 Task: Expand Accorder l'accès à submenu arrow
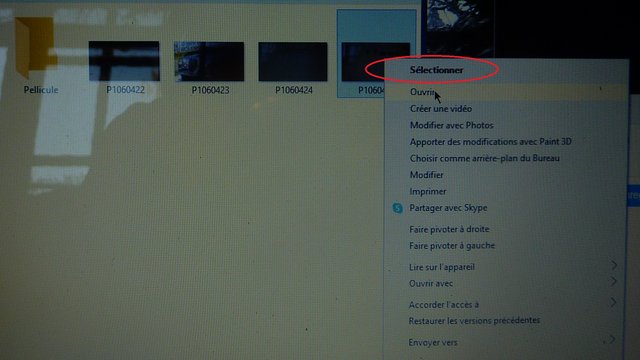[x=613, y=302]
